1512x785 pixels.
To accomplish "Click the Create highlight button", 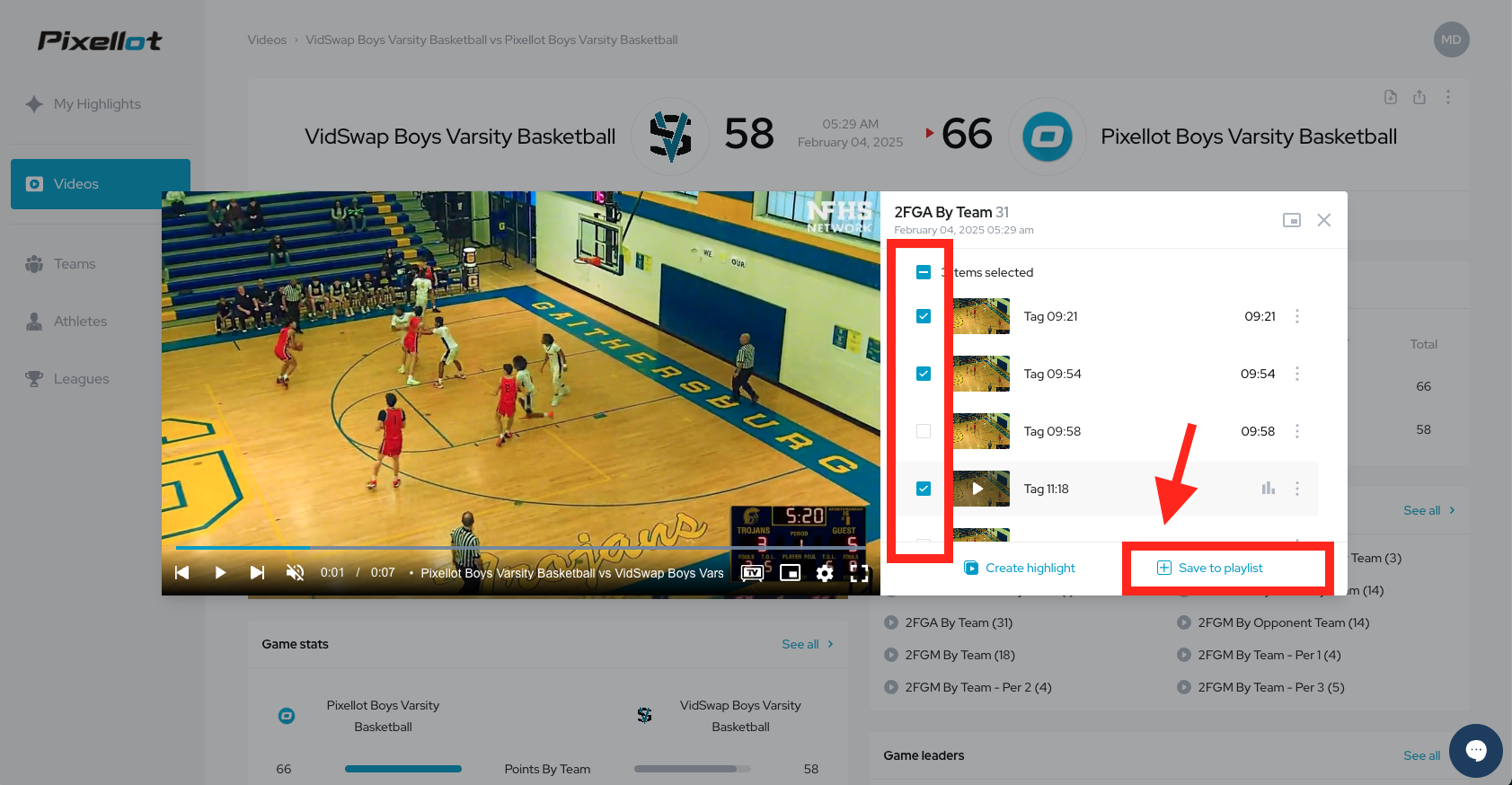I will coord(1020,568).
